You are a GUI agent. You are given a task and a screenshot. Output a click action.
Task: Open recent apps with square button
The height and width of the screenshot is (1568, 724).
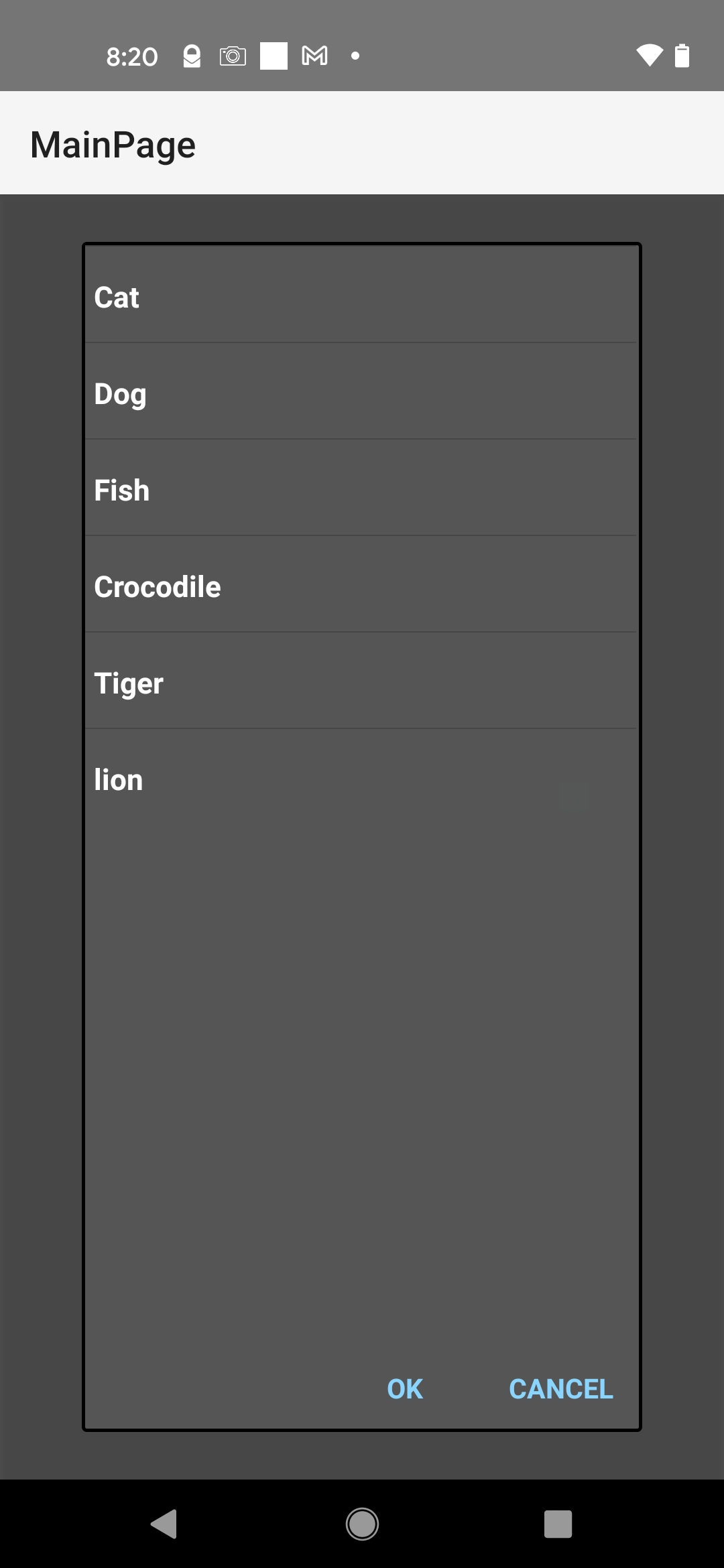point(558,1524)
